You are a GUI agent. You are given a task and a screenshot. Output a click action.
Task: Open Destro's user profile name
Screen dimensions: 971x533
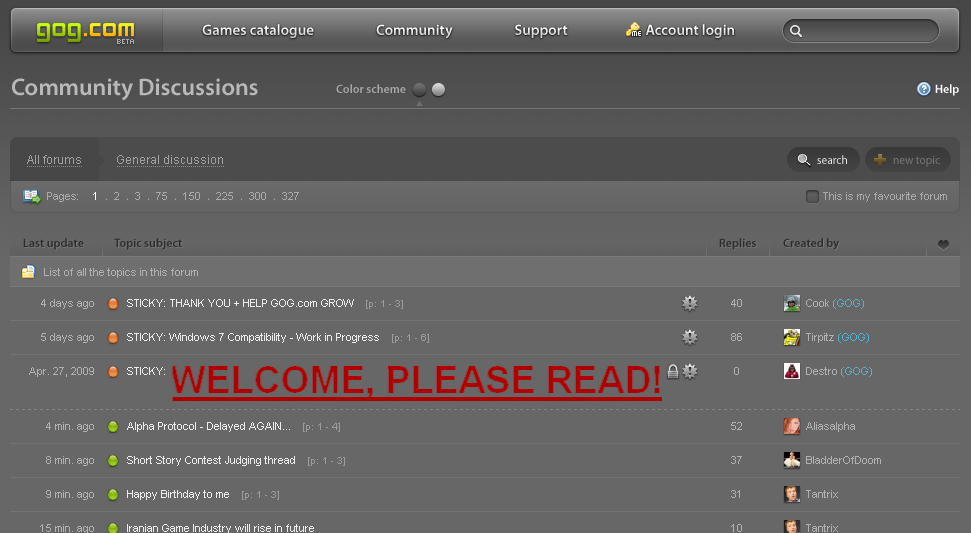(x=821, y=371)
